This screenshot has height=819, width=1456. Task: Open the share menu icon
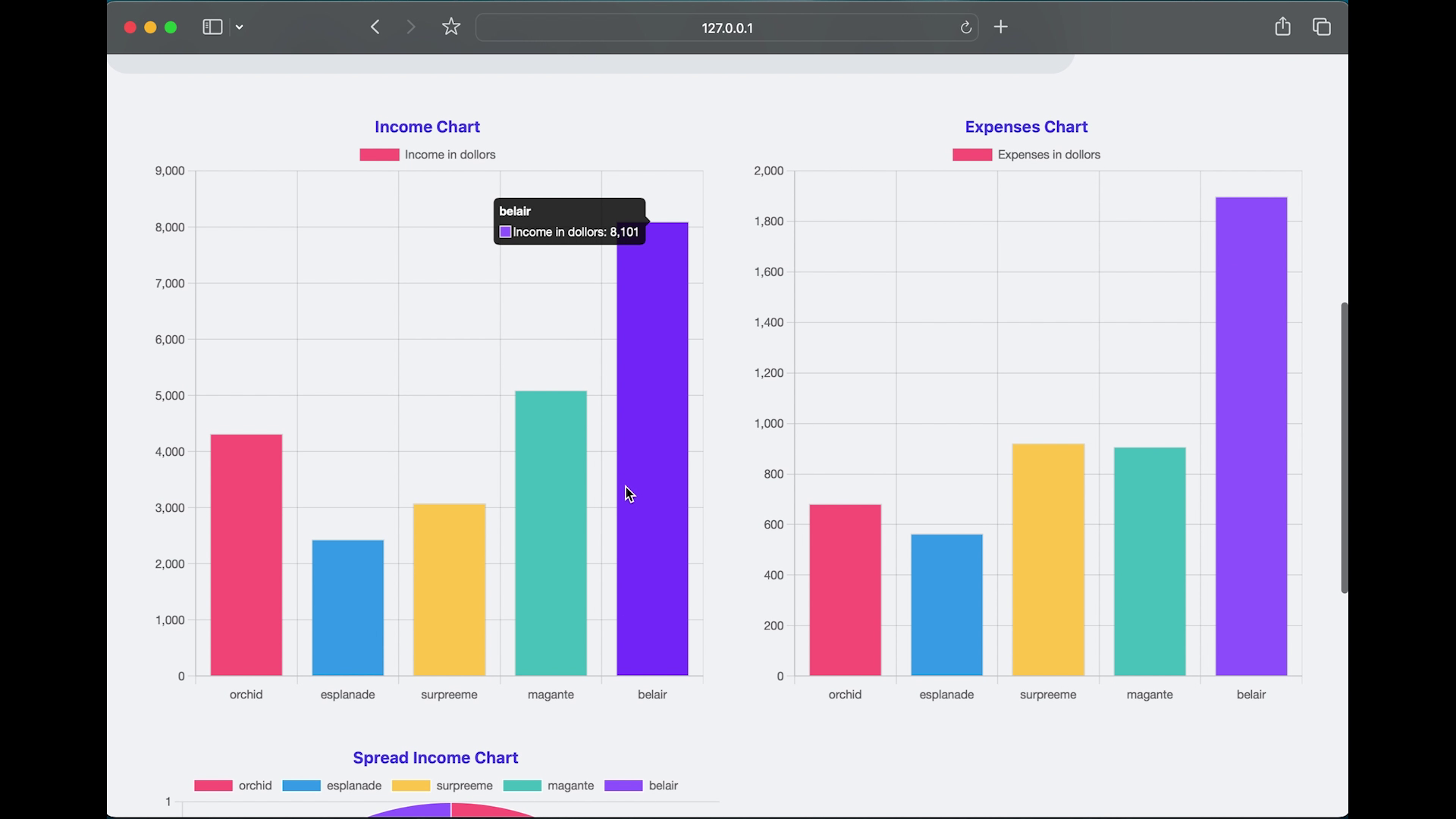pos(1282,27)
